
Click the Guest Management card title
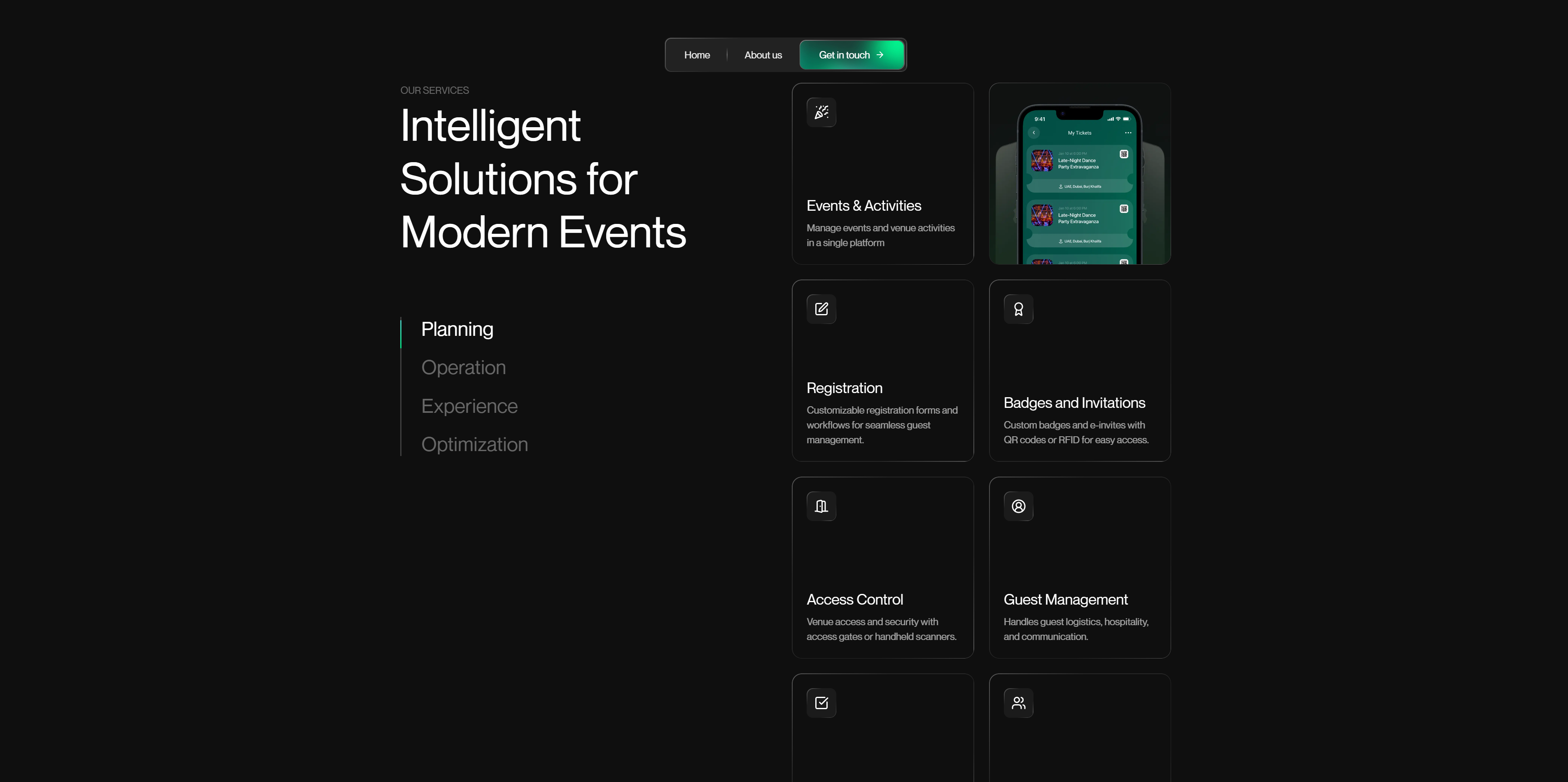1065,599
